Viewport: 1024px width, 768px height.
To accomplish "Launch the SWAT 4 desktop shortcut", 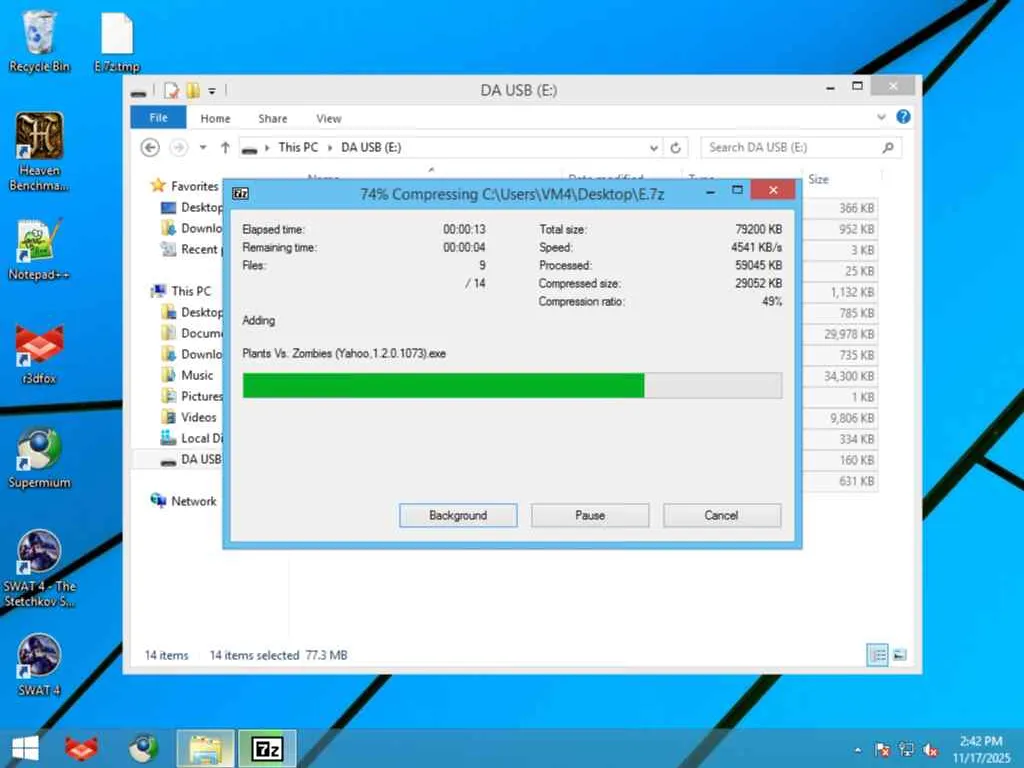I will (x=39, y=665).
